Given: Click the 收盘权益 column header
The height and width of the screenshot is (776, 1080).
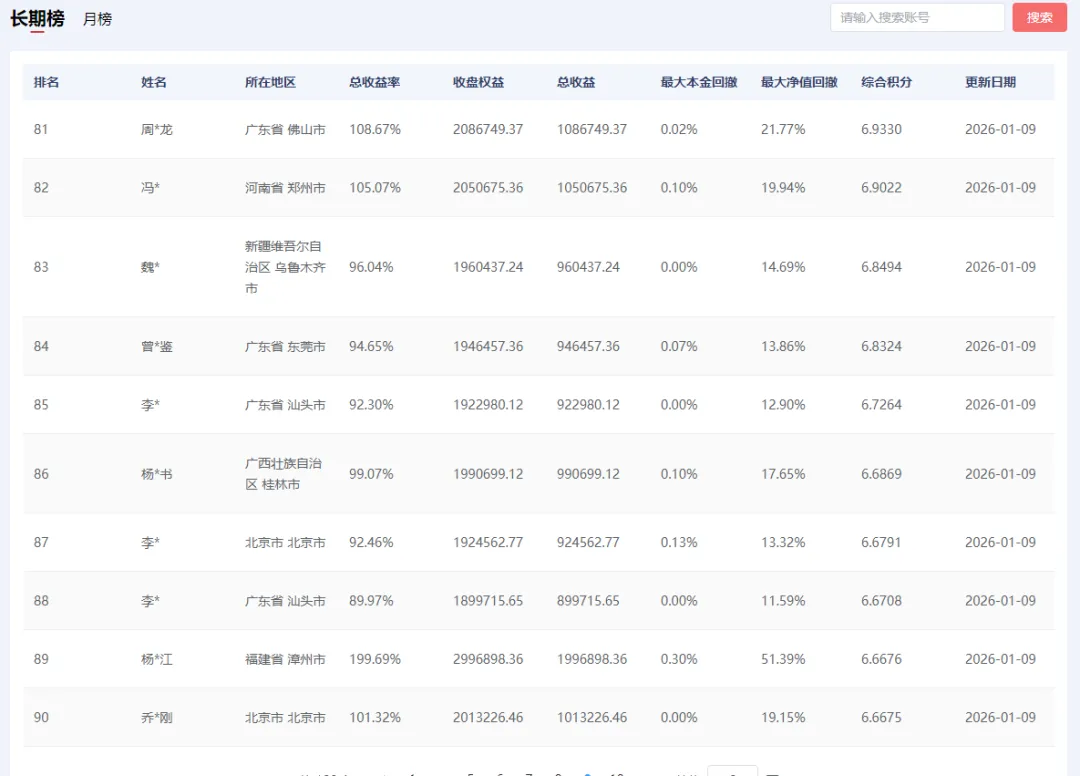Looking at the screenshot, I should tap(478, 82).
